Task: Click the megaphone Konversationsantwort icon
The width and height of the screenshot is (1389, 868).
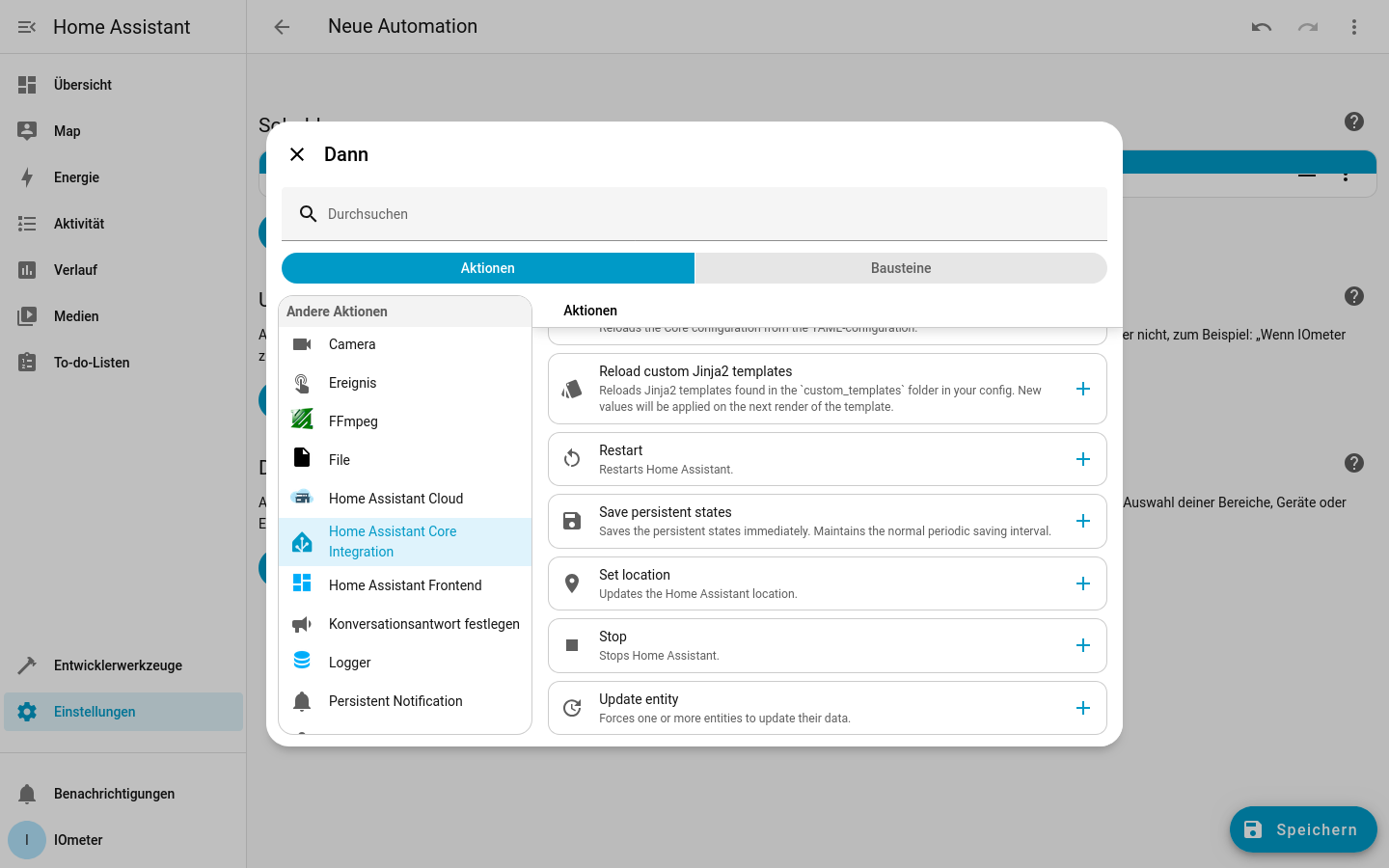Action: 302,624
